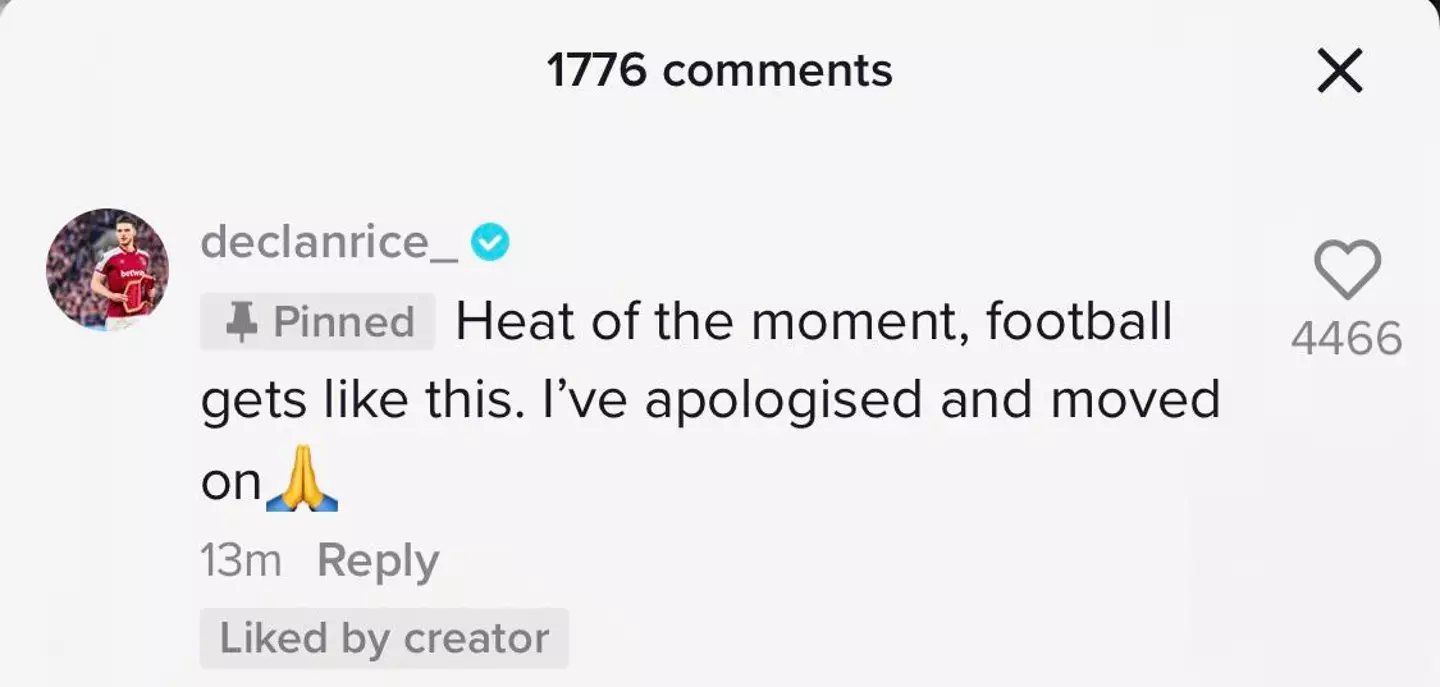Click the word 'creator' in the badge
This screenshot has width=1440, height=687.
476,638
